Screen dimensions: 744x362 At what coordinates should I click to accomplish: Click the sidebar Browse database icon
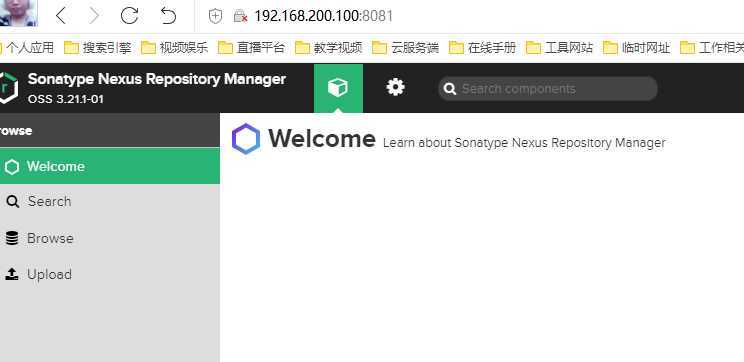click(12, 238)
